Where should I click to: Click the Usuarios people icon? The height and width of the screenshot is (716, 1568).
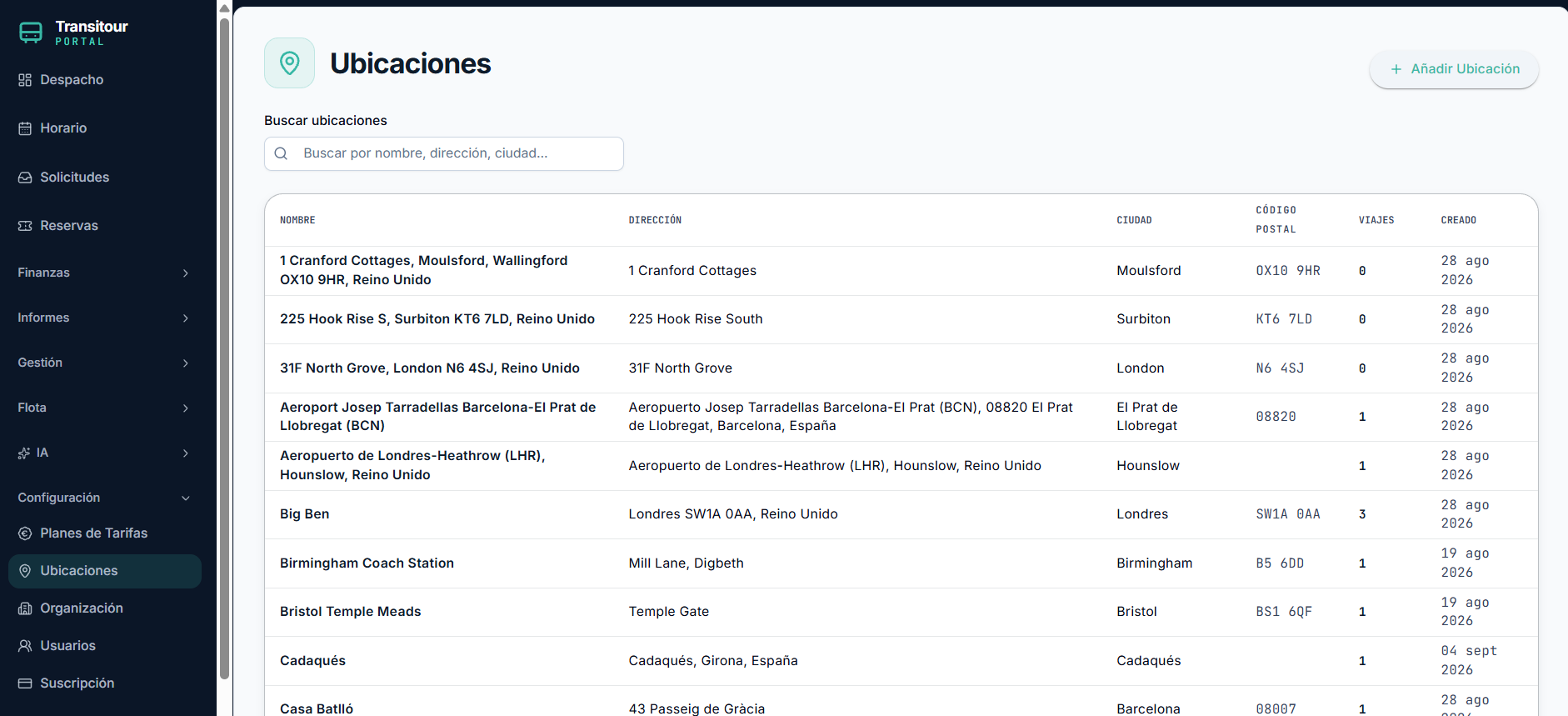pyautogui.click(x=25, y=646)
